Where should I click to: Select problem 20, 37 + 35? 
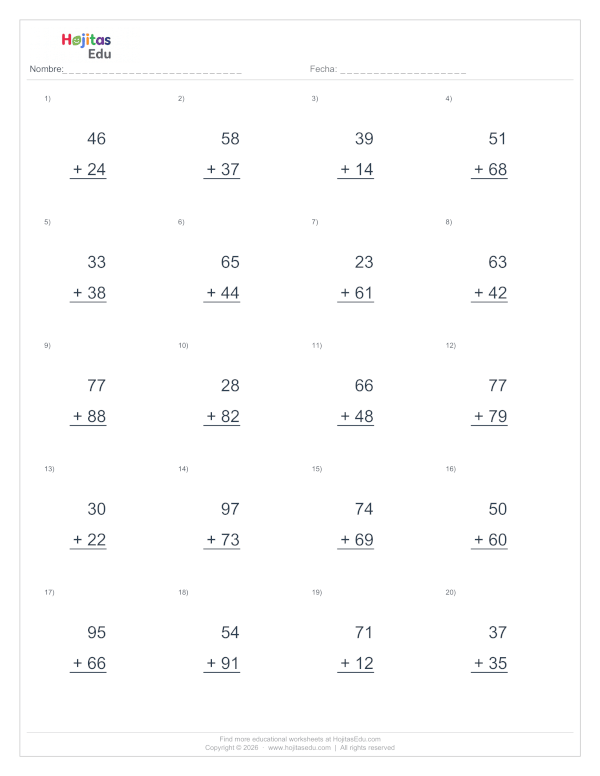pyautogui.click(x=489, y=647)
